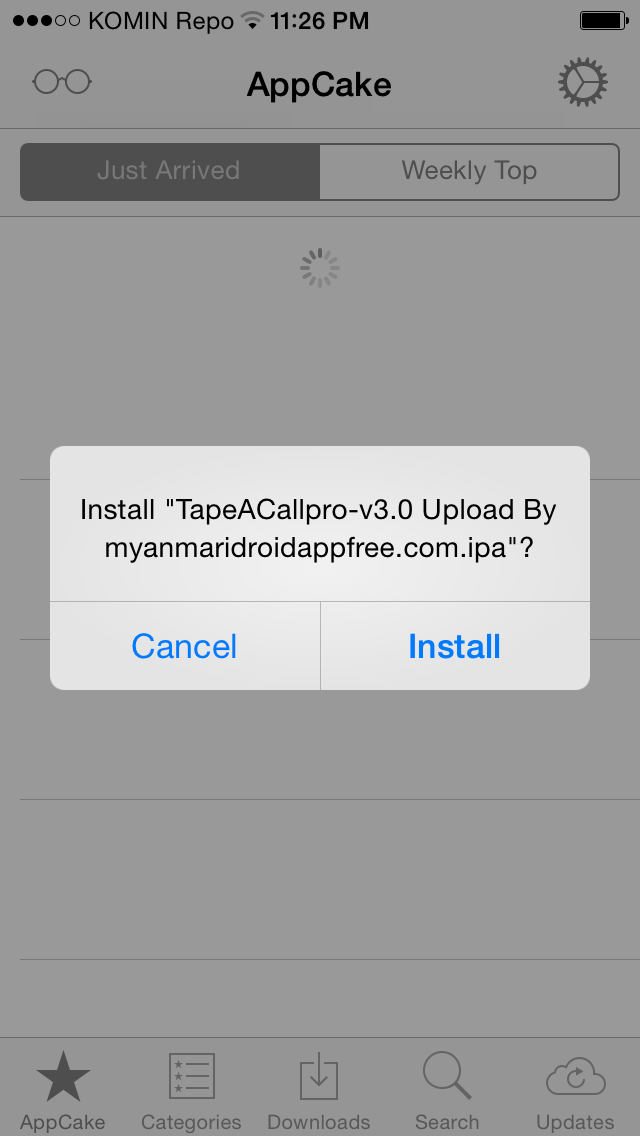Switch to the Weekly Top segment
This screenshot has height=1136, width=640.
click(470, 171)
